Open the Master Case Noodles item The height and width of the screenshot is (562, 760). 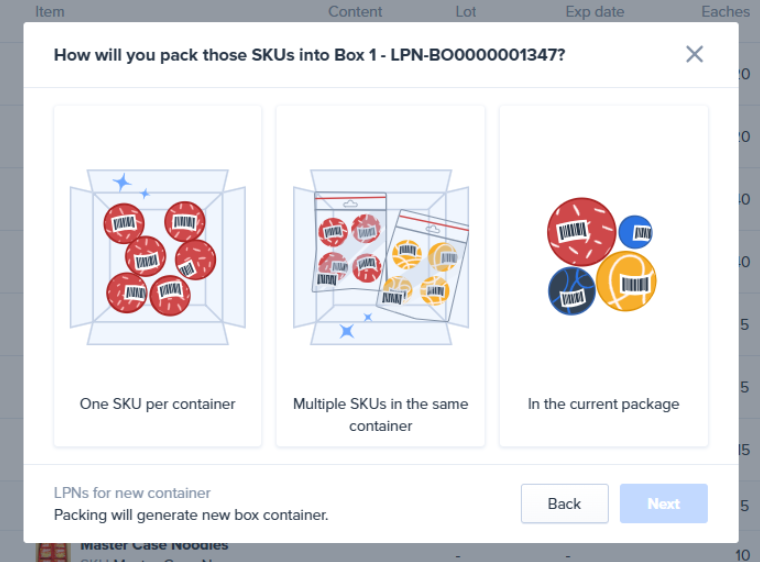point(154,546)
